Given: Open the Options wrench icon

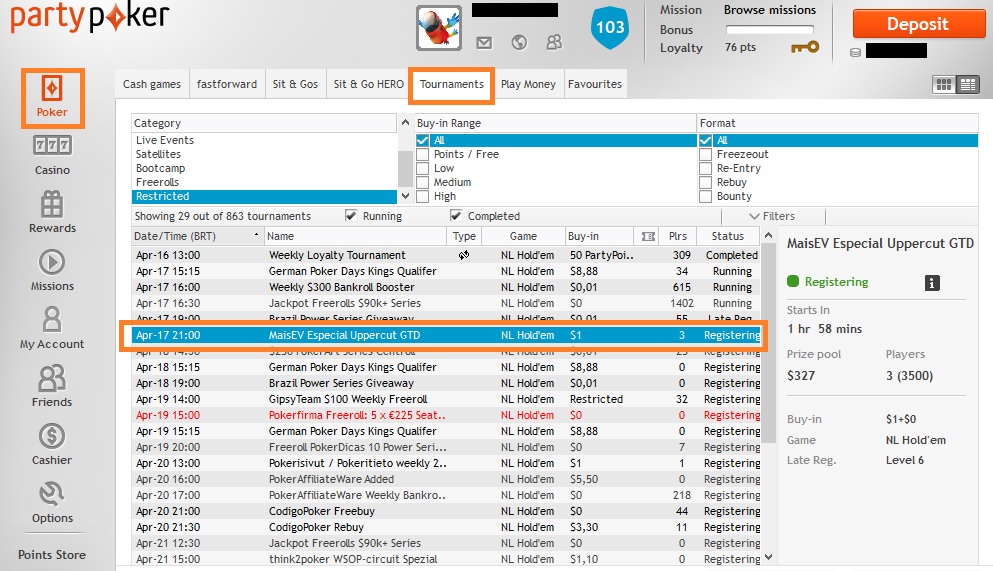Looking at the screenshot, I should coord(52,494).
